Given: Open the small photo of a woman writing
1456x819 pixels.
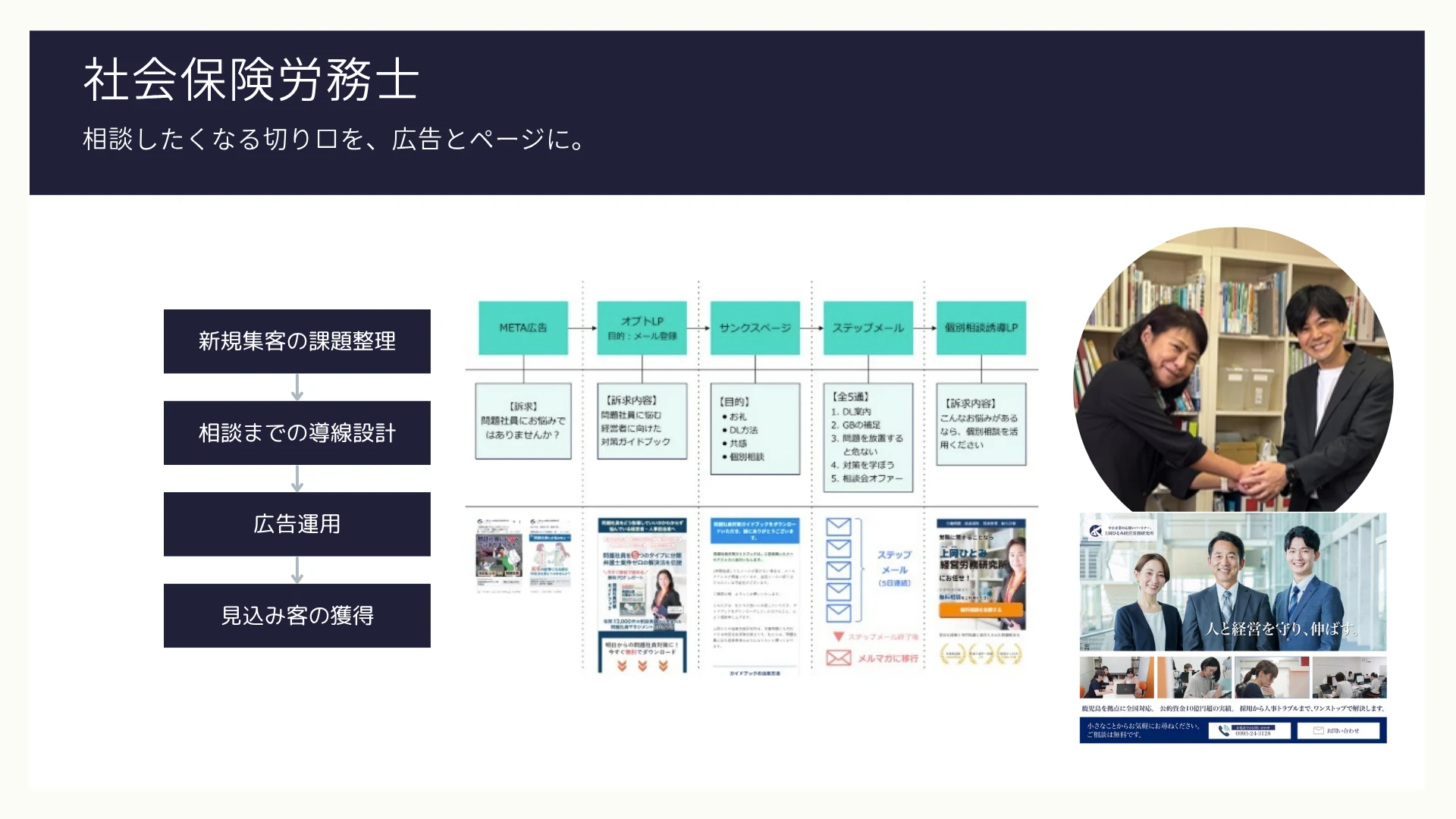Looking at the screenshot, I should 1194,677.
